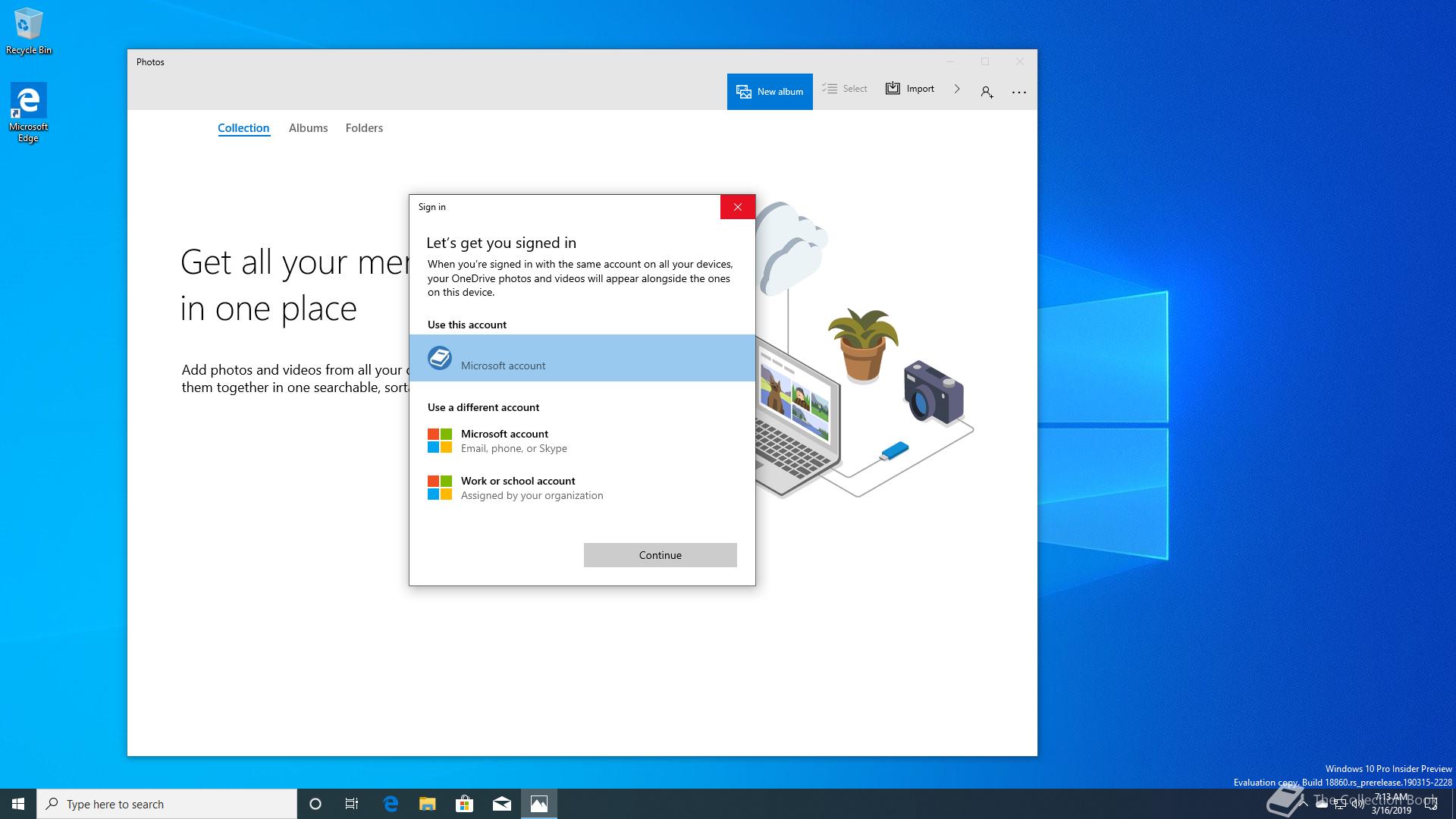1456x819 pixels.
Task: Click the 'Use a different account' label
Action: click(x=483, y=407)
